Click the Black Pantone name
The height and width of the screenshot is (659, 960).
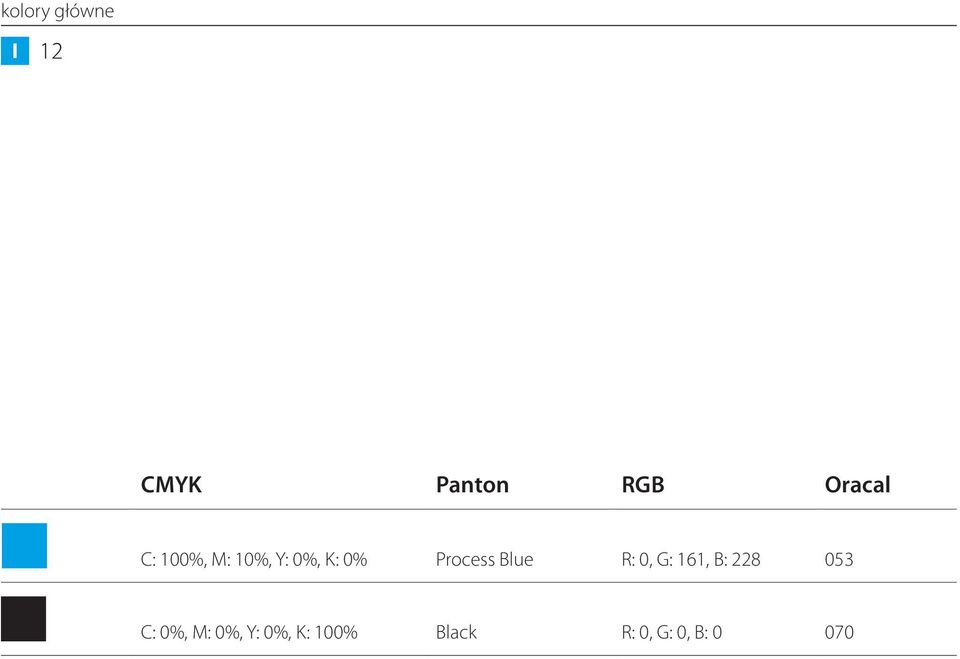456,632
